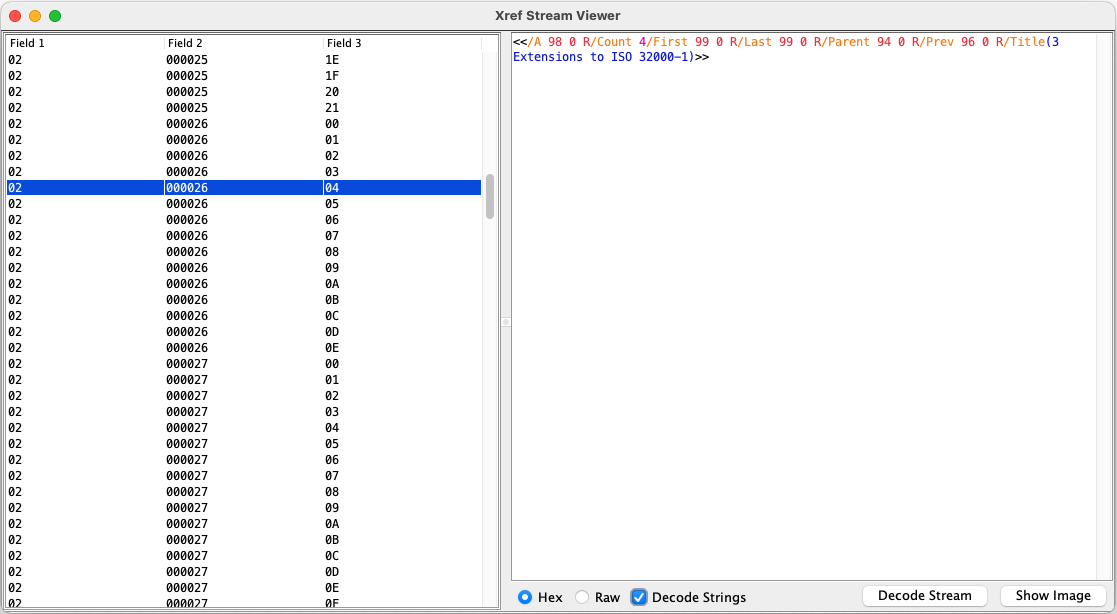1117x614 pixels.
Task: Click the highlighted row 000026 04
Action: pyautogui.click(x=240, y=187)
